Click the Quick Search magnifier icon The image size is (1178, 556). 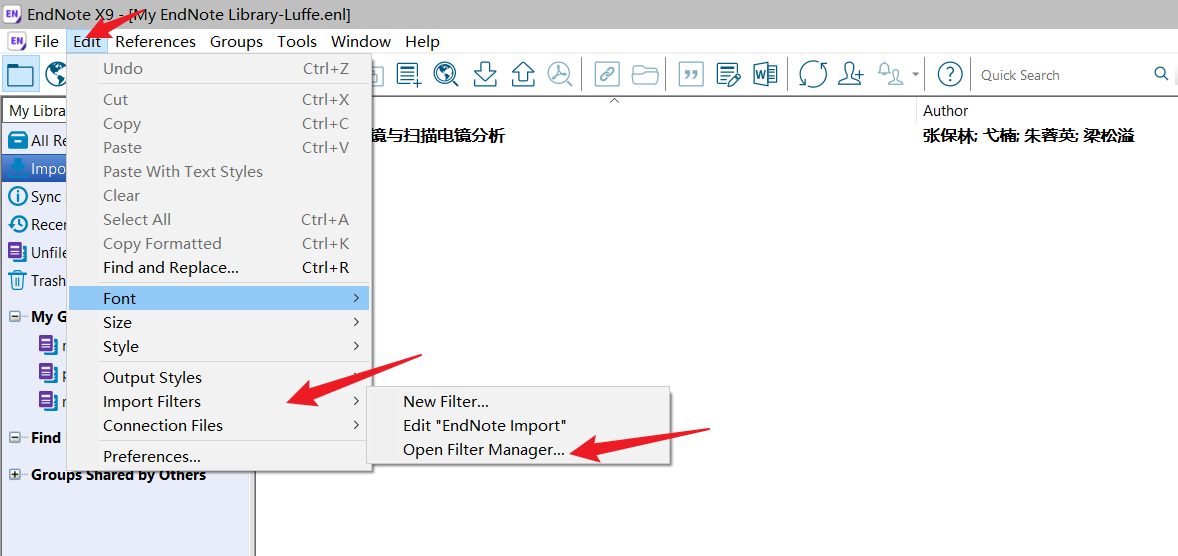tap(1161, 74)
